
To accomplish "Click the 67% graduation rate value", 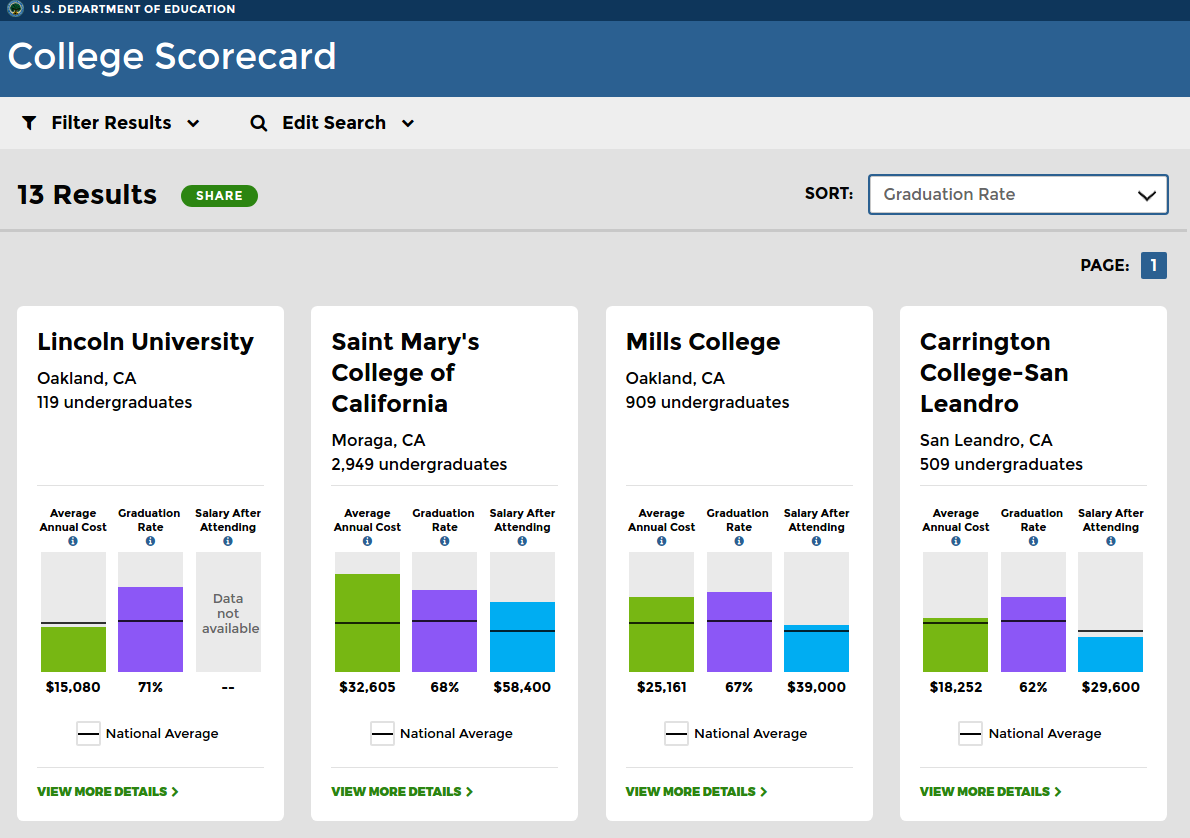I will click(739, 687).
